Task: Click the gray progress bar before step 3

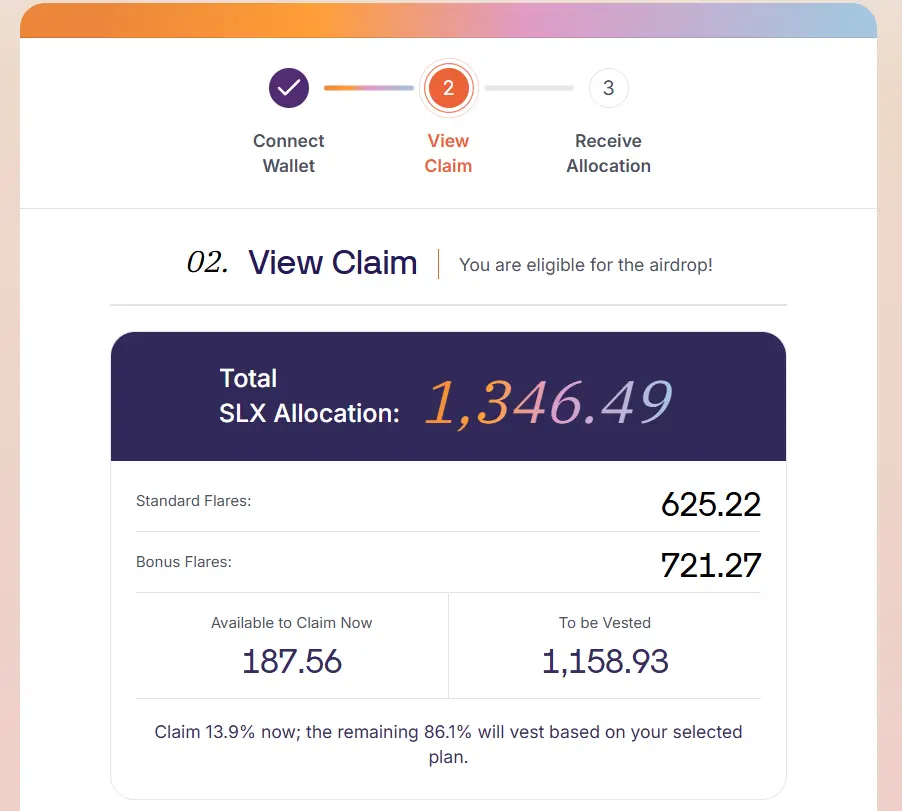Action: [529, 88]
